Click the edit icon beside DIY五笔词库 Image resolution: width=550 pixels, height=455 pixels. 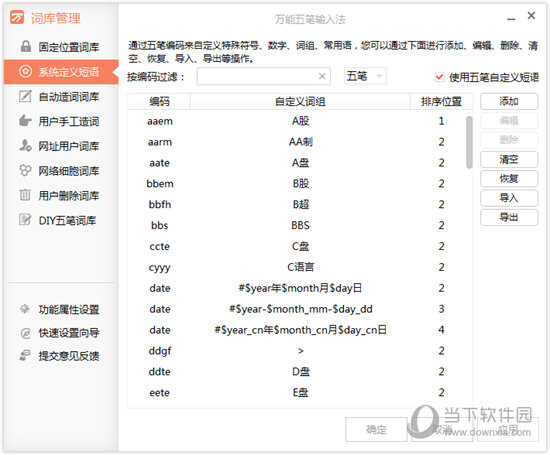click(x=25, y=220)
